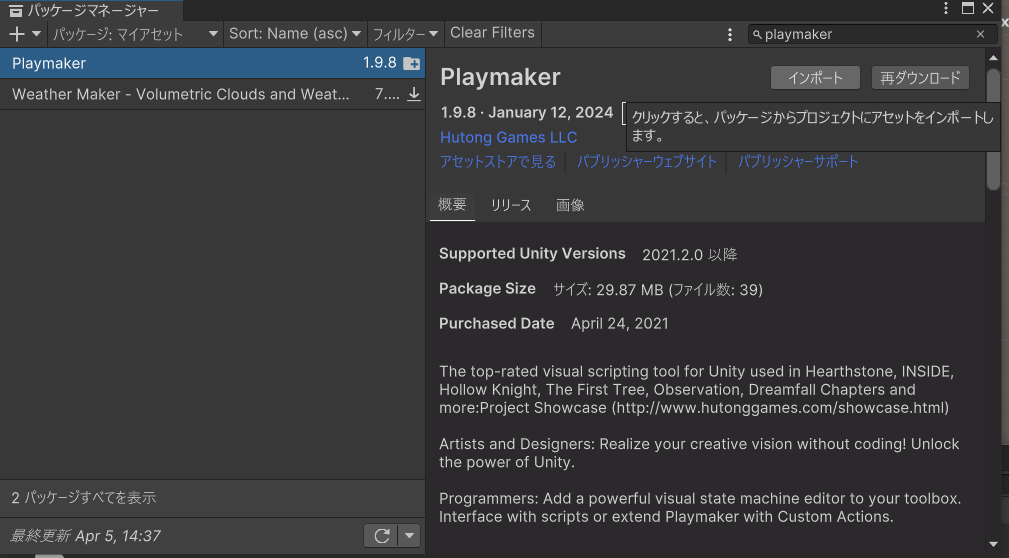
Task: Open the パッケージ: マイアセット dropdown
Action: [136, 33]
